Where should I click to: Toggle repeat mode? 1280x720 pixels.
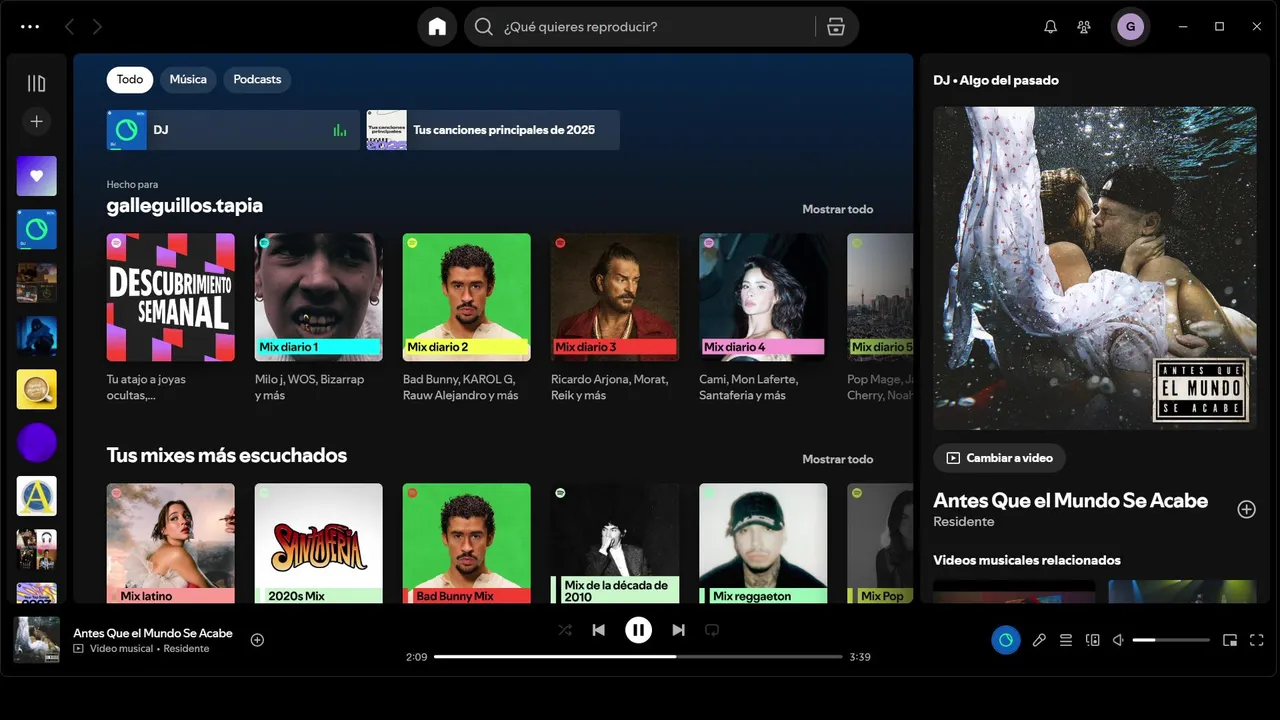[x=712, y=630]
